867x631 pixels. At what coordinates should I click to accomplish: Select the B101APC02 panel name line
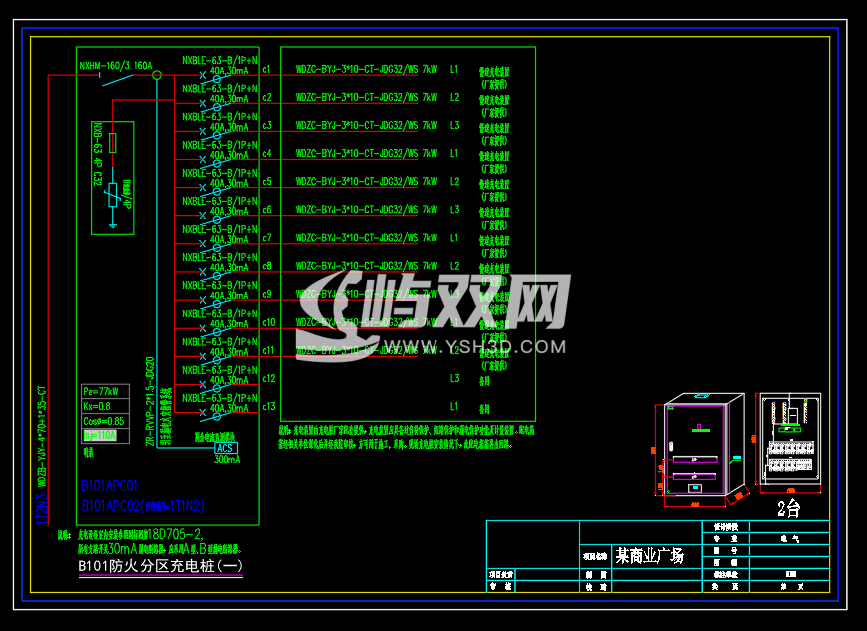[143, 505]
